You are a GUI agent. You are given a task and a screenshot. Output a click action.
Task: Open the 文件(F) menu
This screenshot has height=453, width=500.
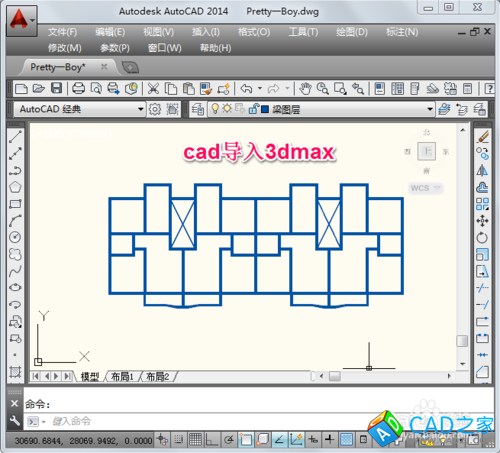[62, 32]
